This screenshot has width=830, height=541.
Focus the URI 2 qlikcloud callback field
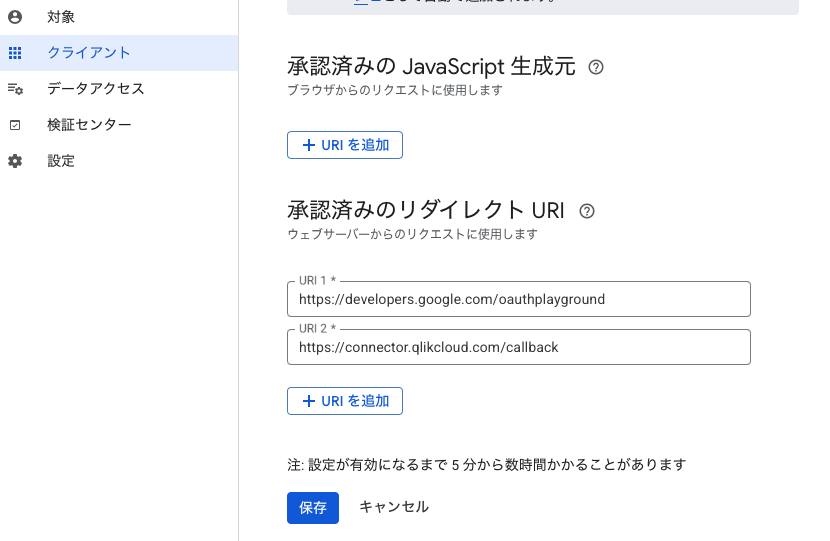pos(518,347)
